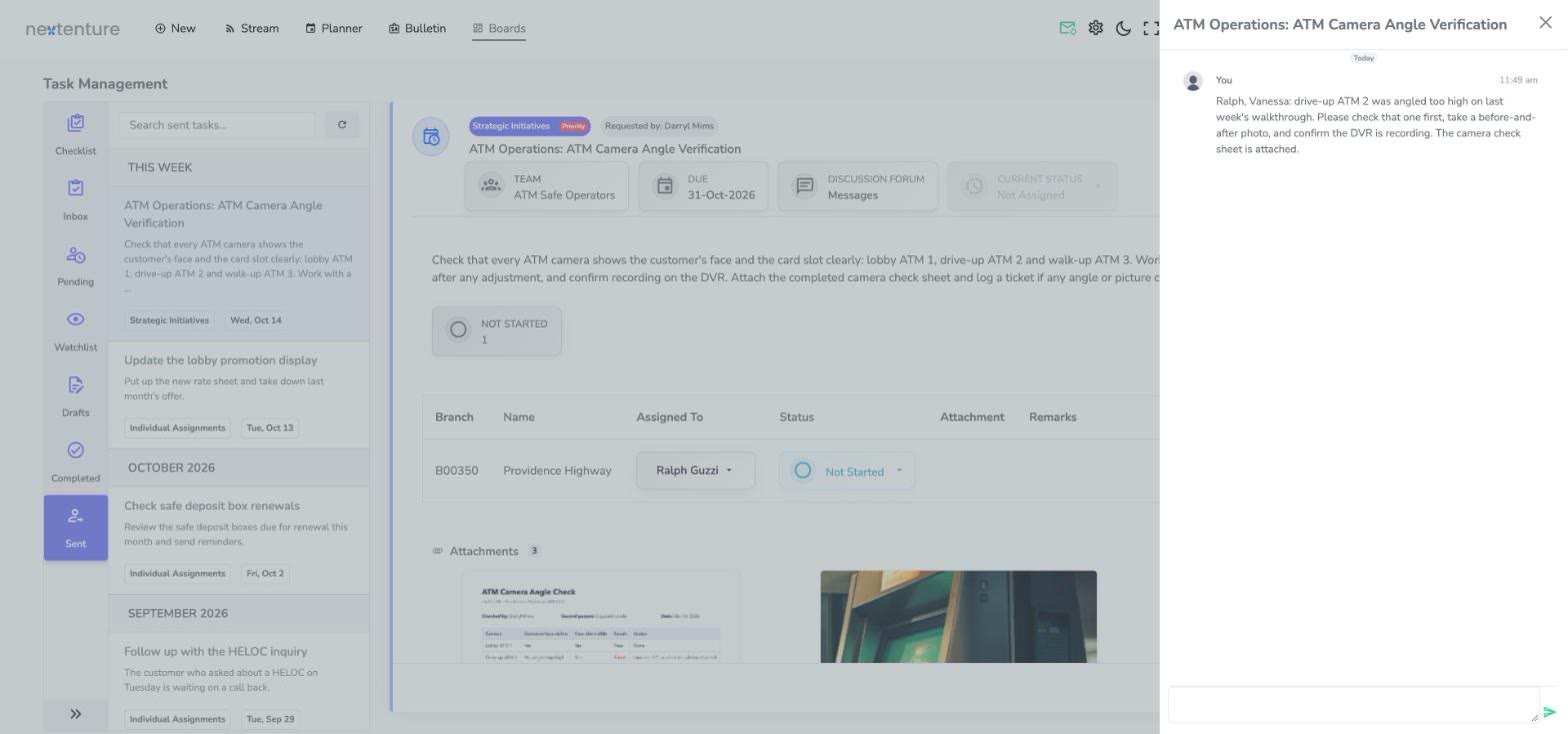
Task: Click the Not Started status circle
Action: [x=458, y=330]
